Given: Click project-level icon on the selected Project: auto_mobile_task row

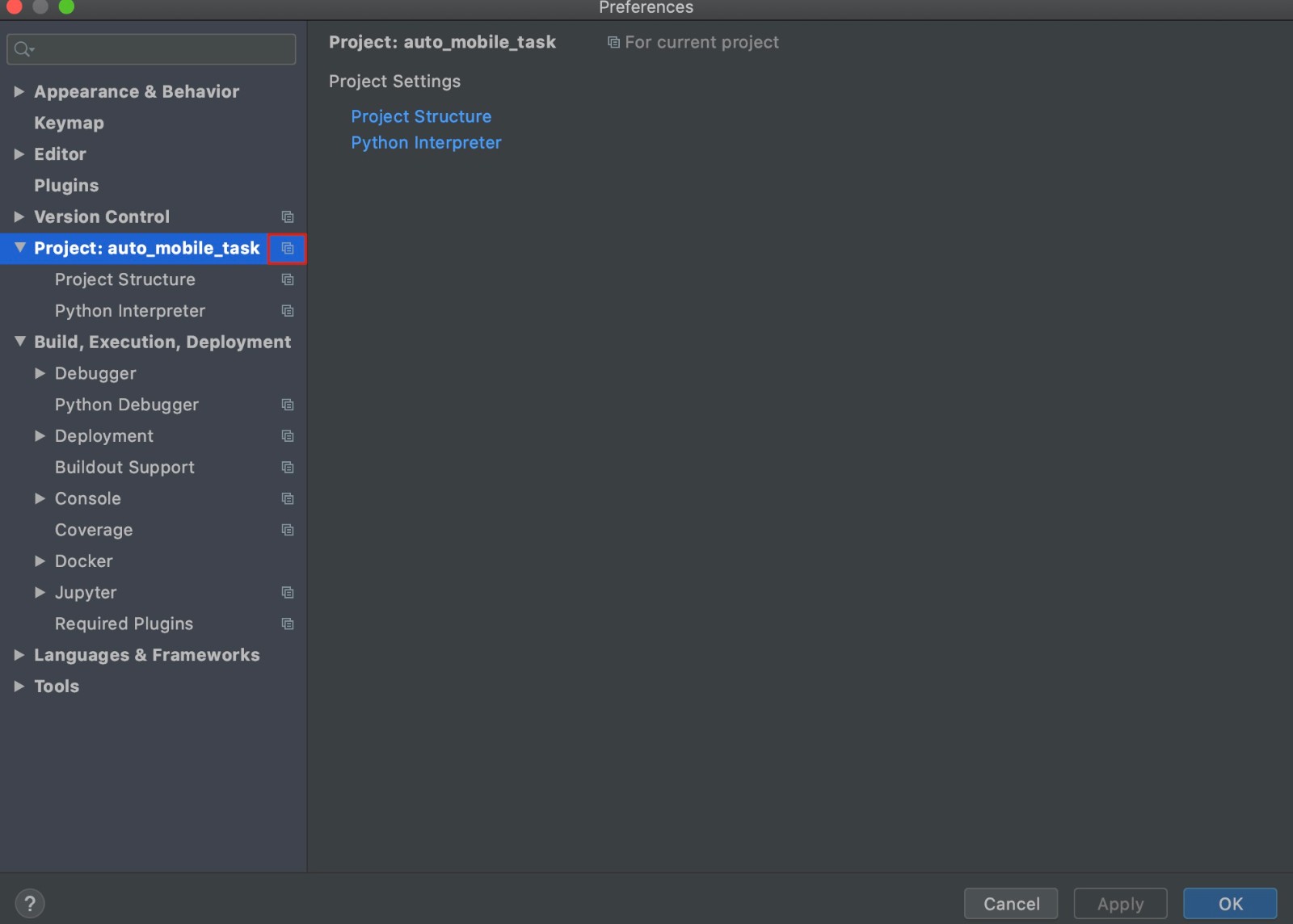Looking at the screenshot, I should pos(288,248).
